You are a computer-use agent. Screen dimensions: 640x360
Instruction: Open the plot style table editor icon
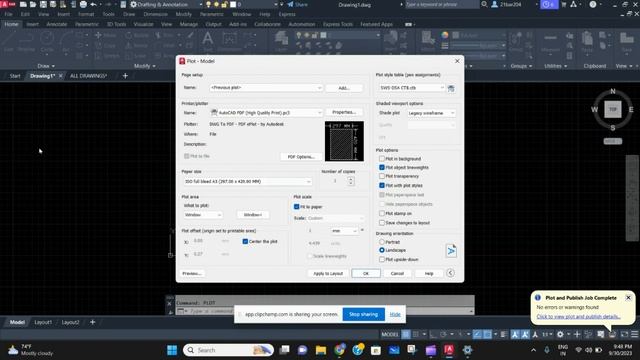[x=451, y=88]
